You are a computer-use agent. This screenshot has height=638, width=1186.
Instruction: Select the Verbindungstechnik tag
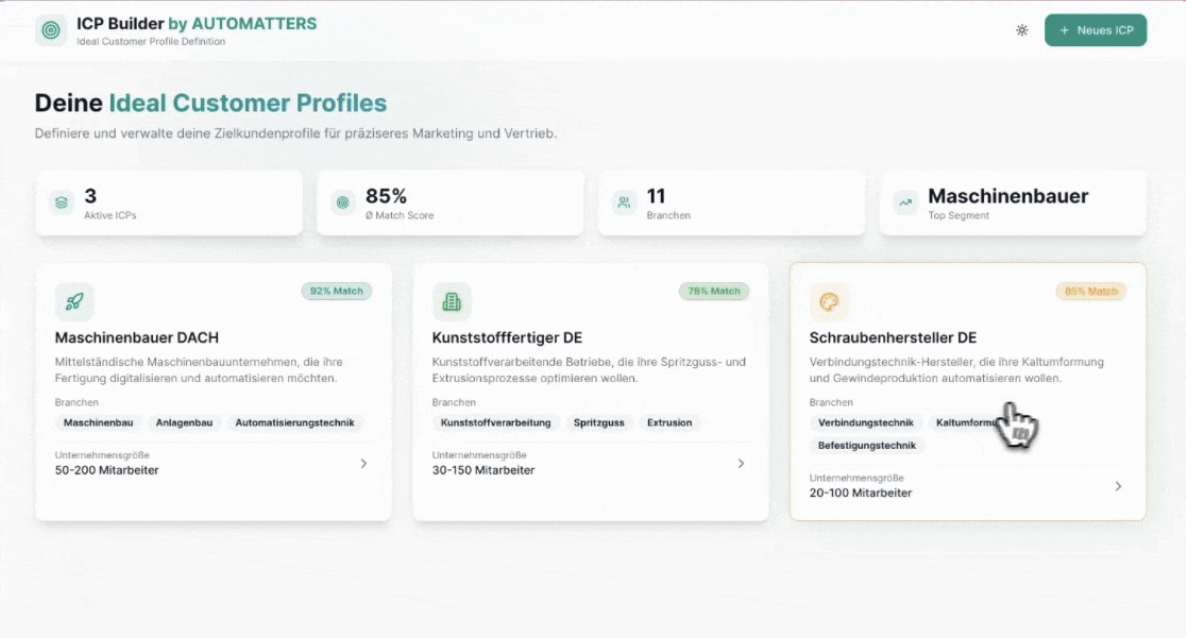[x=865, y=423]
